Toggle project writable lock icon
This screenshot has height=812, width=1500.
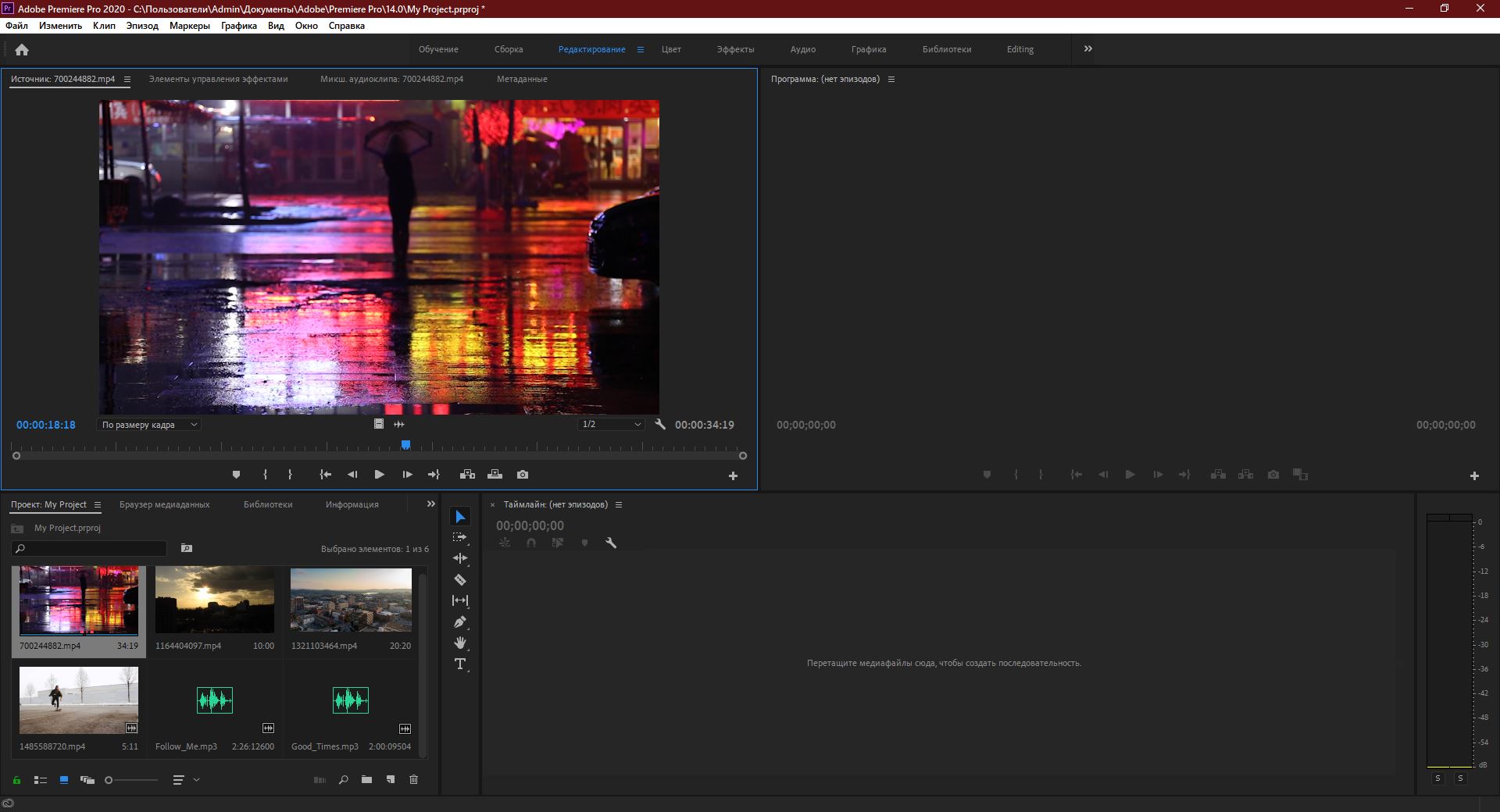pyautogui.click(x=16, y=780)
